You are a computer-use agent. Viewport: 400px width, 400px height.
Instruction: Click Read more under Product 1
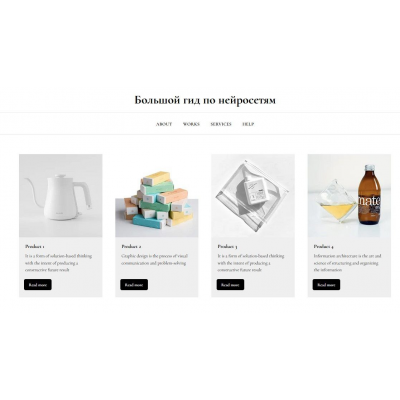38,285
